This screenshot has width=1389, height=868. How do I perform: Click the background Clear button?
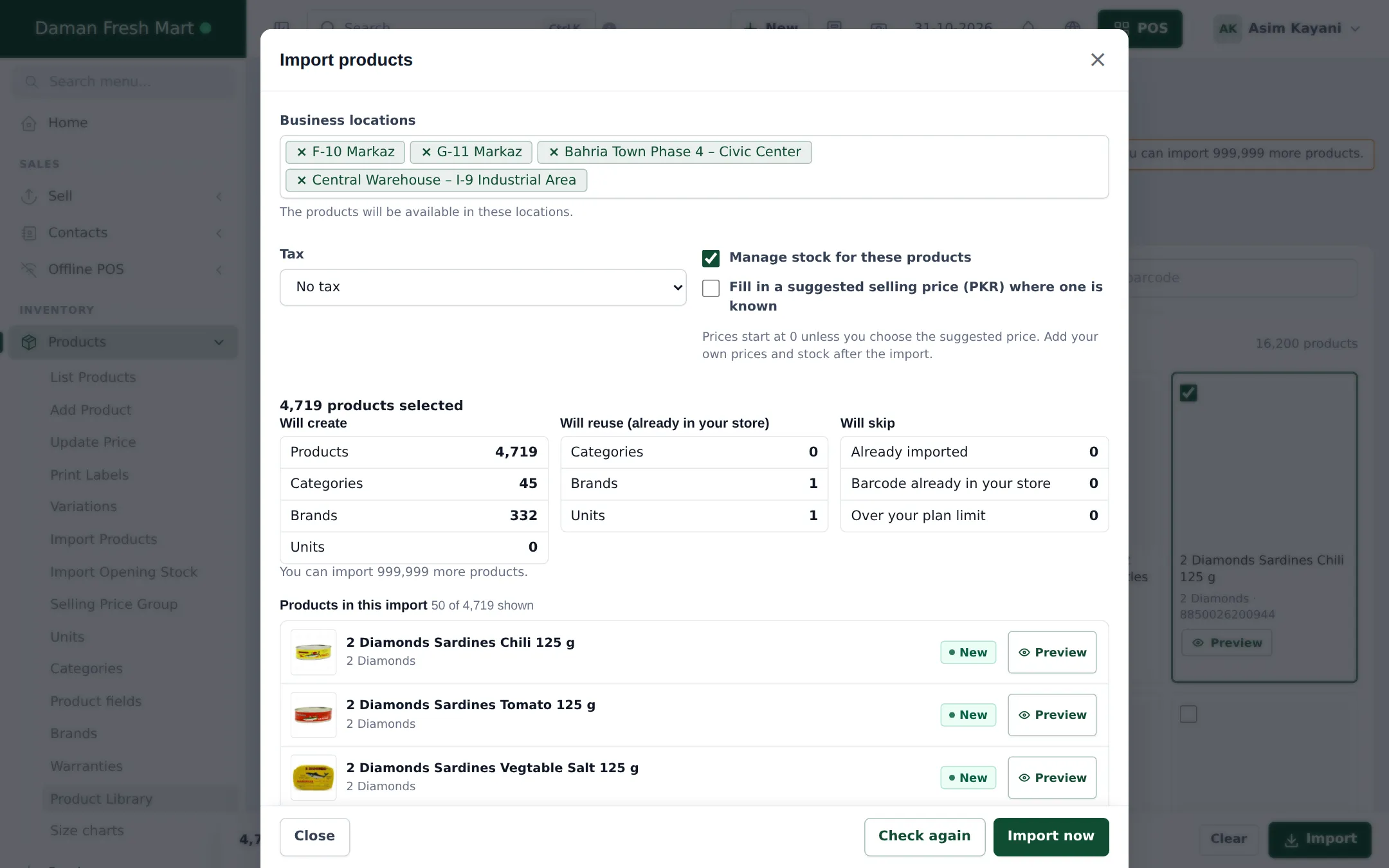click(x=1228, y=840)
